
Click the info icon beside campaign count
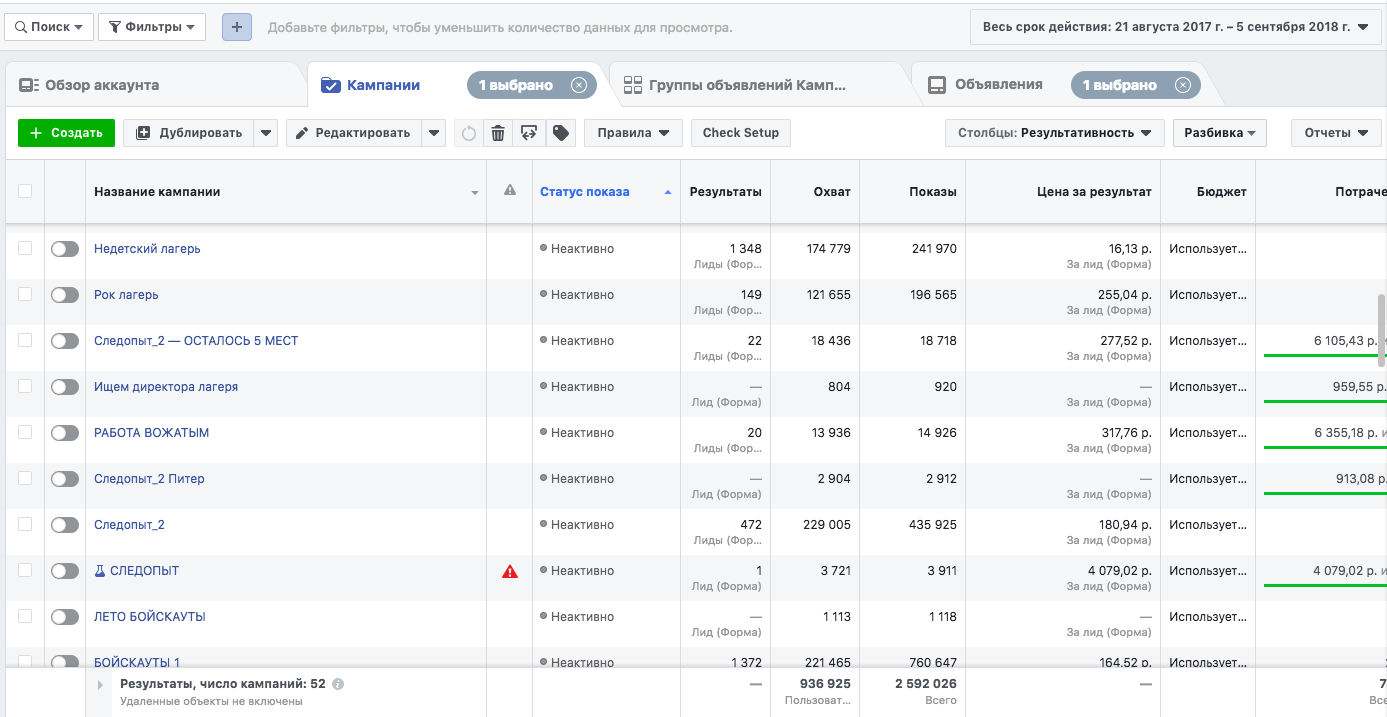click(338, 684)
